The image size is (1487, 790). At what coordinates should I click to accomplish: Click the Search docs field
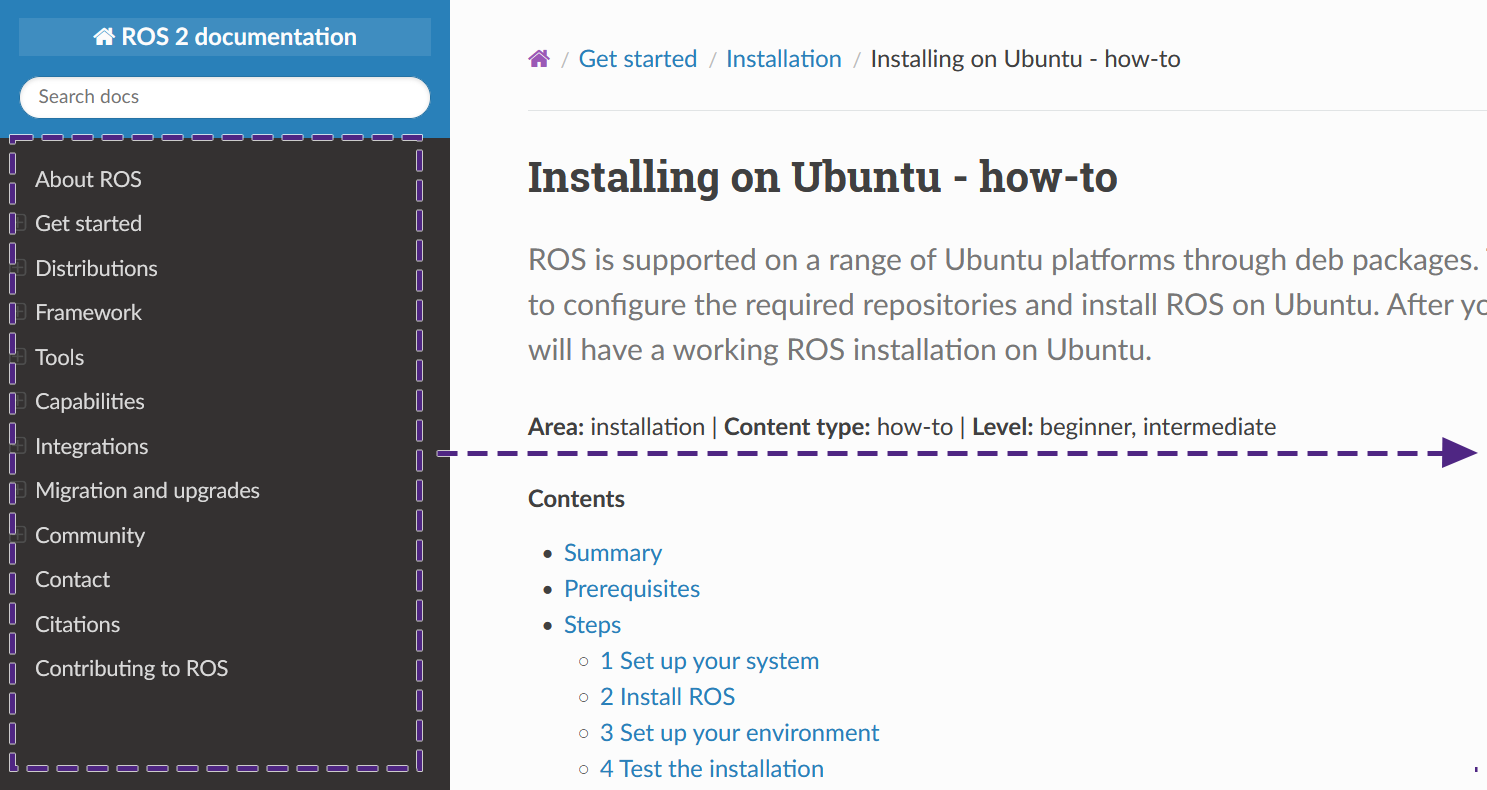[225, 97]
